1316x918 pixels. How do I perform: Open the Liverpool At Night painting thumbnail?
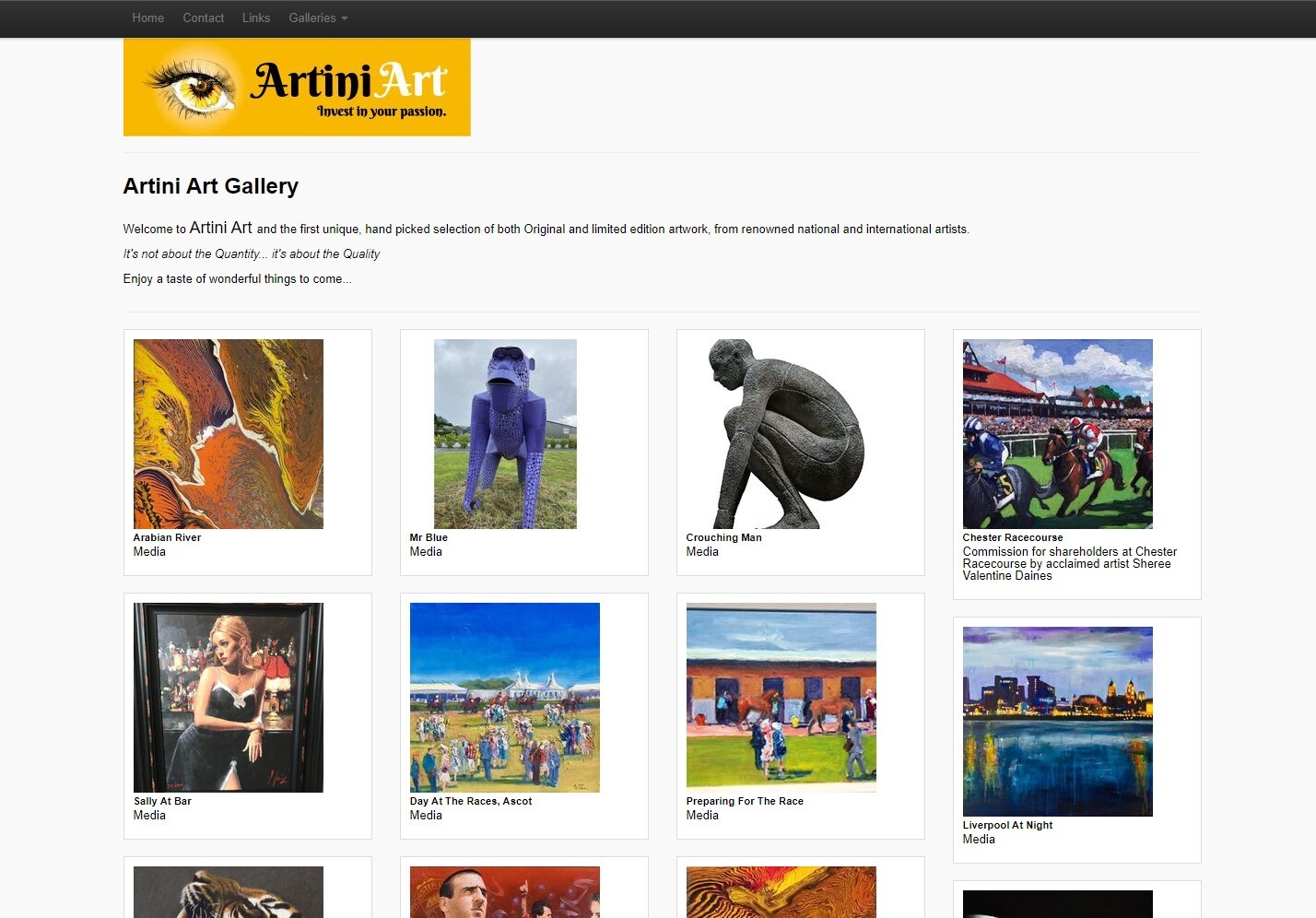coord(1058,722)
